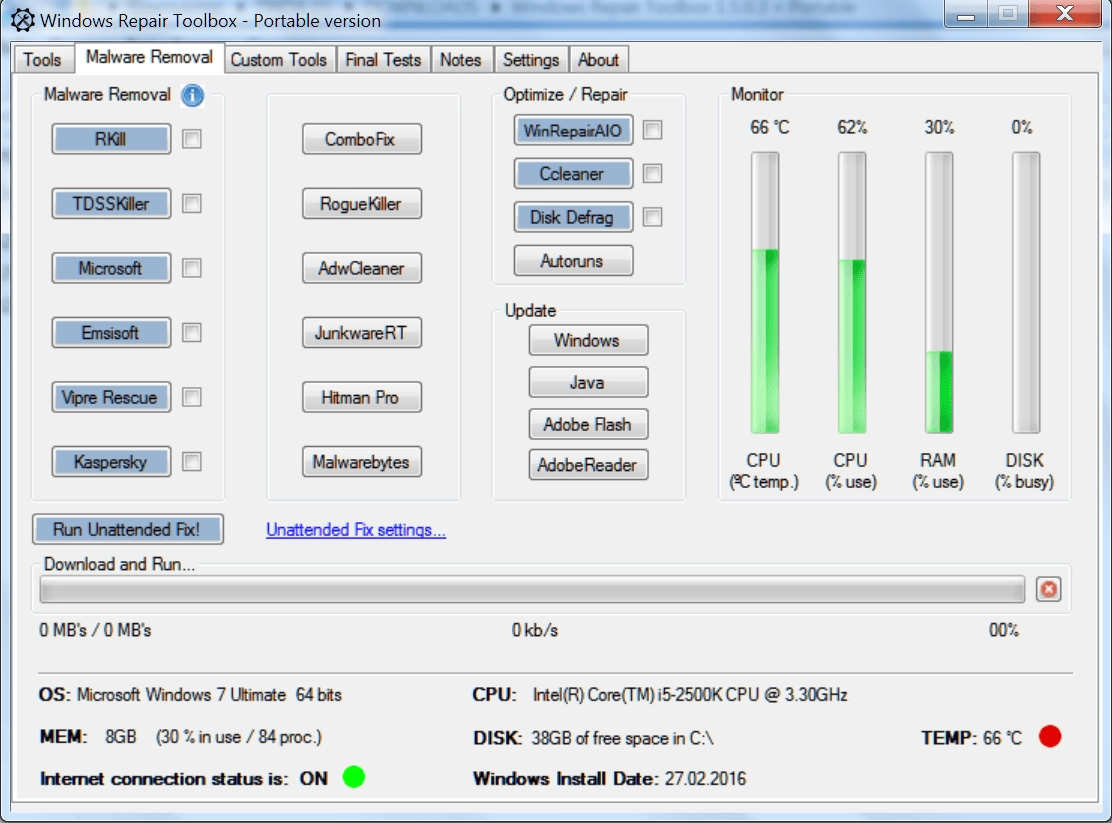Click the '0 kb/s' download speed text
The image size is (1112, 823).
535,630
